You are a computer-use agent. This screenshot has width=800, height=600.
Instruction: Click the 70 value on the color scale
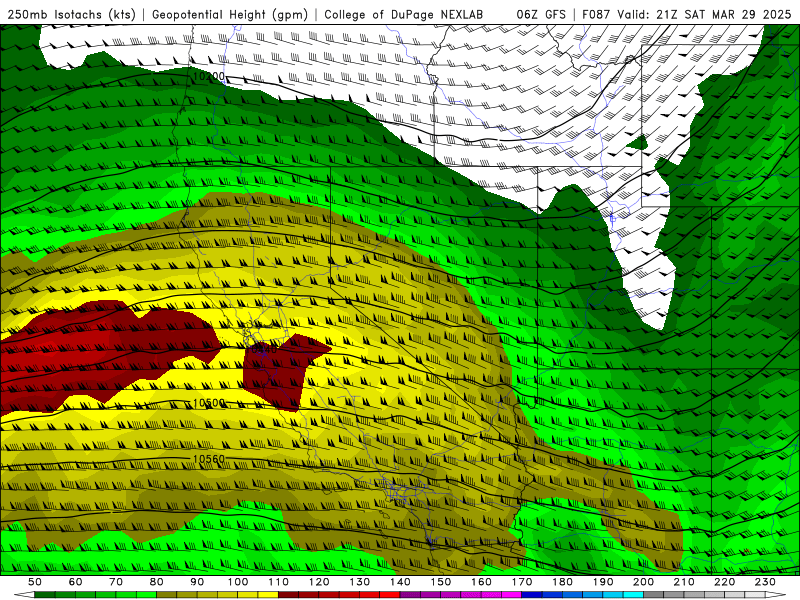click(x=116, y=582)
